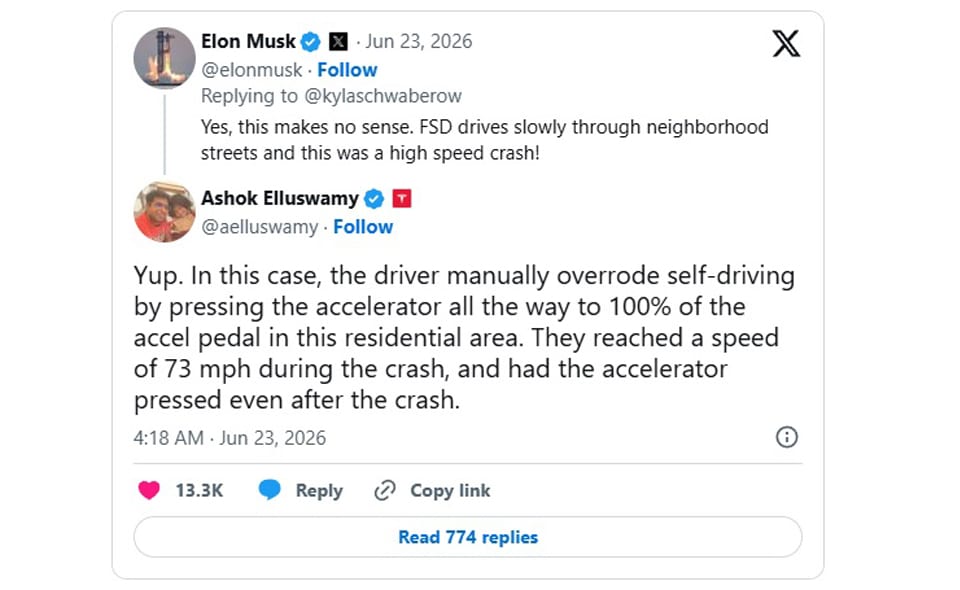Open the tweet info circle icon
The width and height of the screenshot is (960, 590).
[x=787, y=437]
